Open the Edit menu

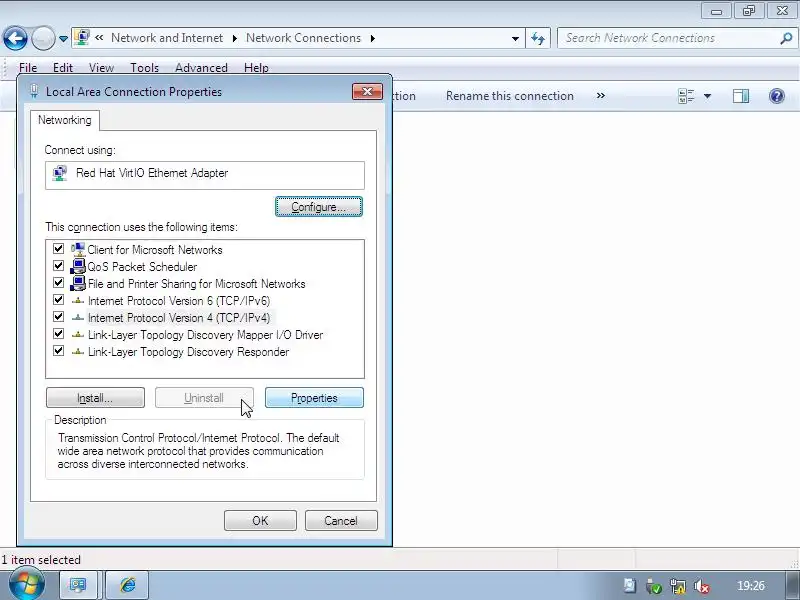coord(63,68)
